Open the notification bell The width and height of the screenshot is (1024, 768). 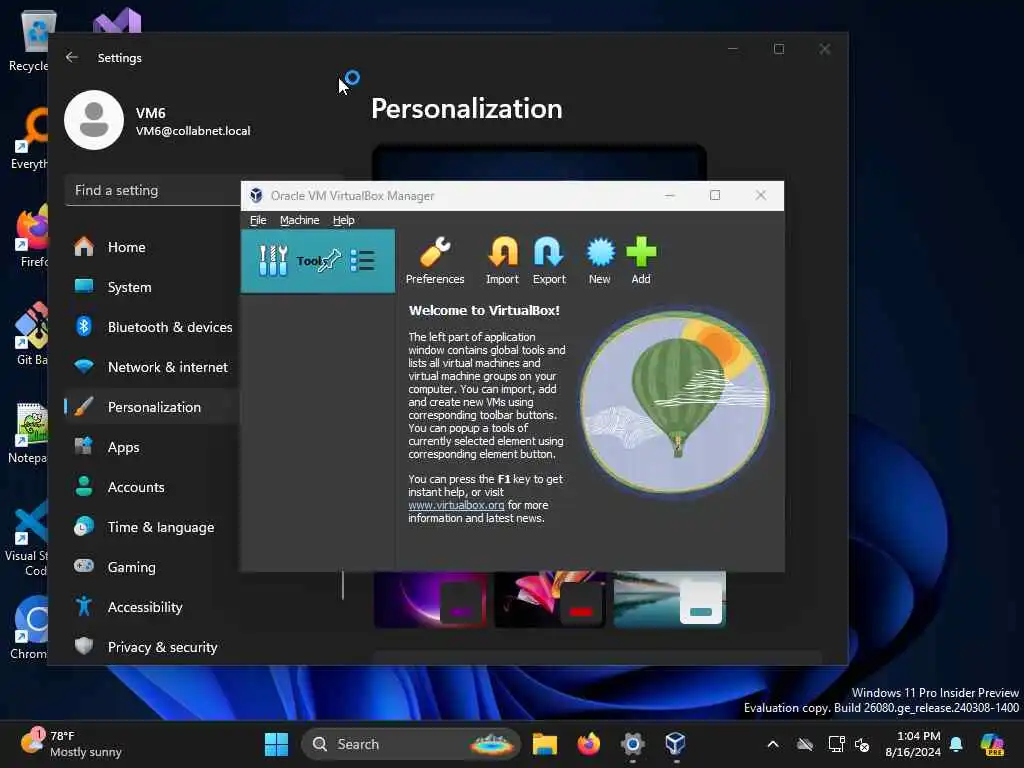(x=956, y=744)
